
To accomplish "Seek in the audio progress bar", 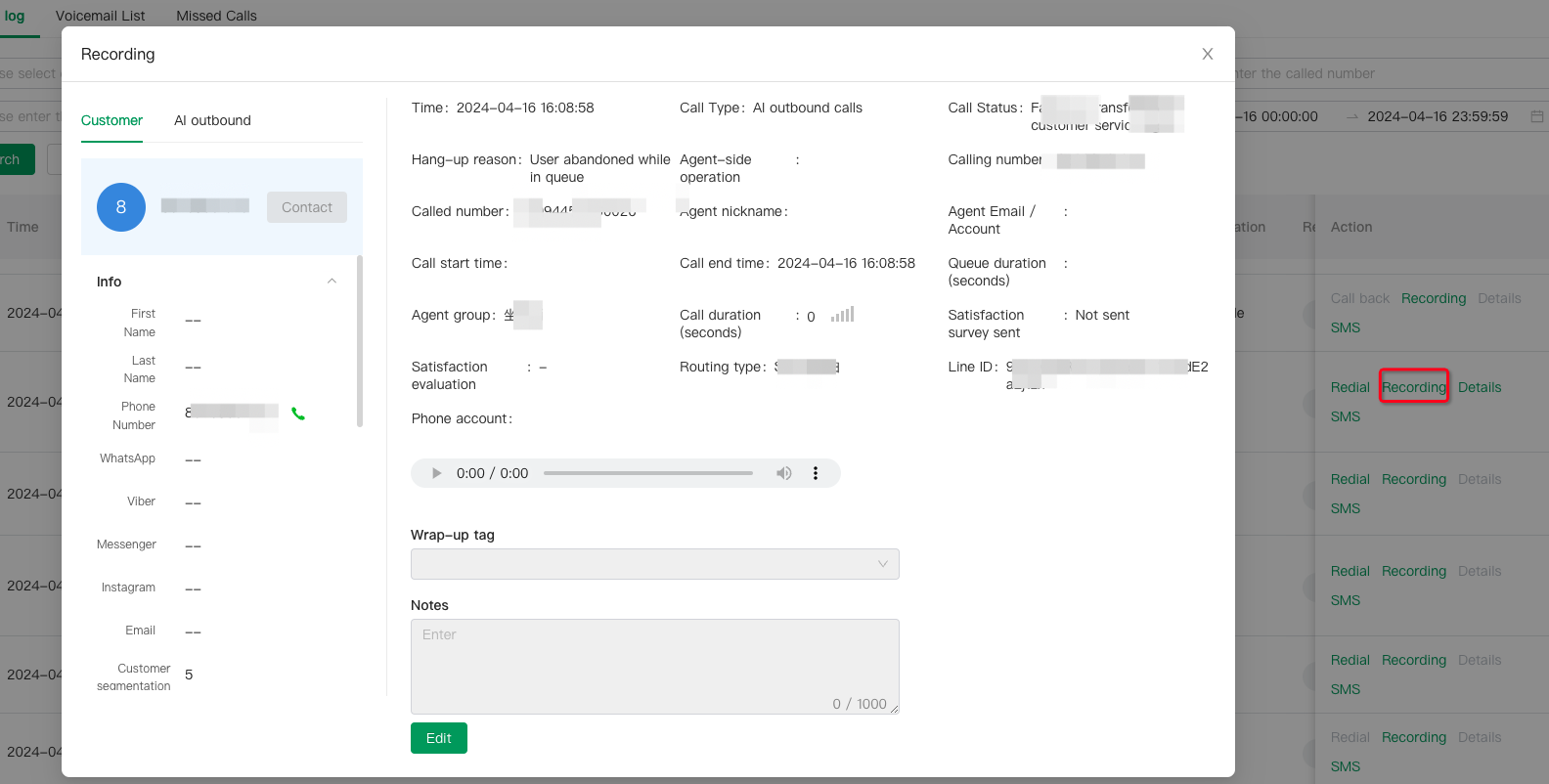I will (x=648, y=473).
